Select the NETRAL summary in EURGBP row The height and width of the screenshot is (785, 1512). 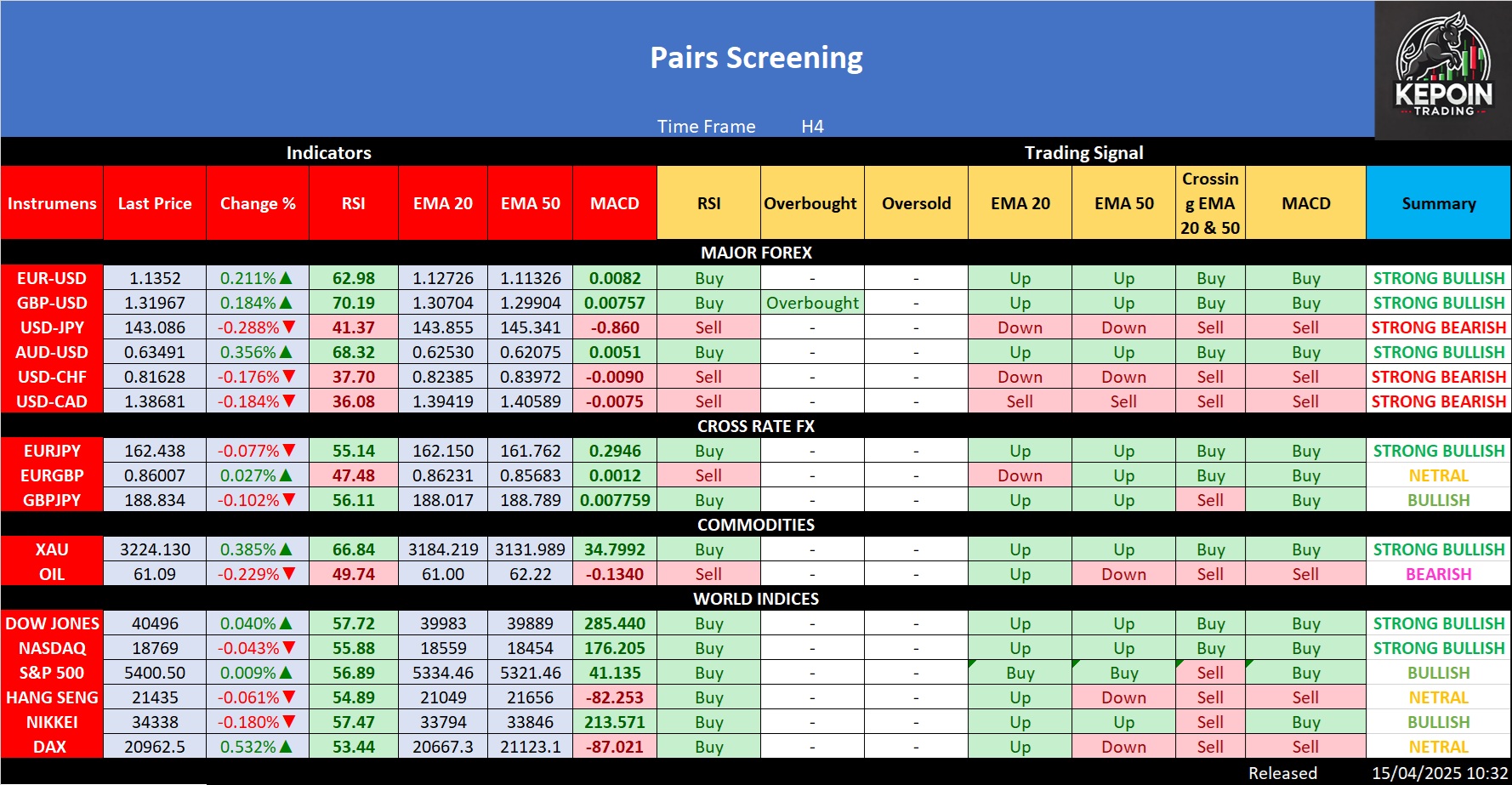[1438, 475]
